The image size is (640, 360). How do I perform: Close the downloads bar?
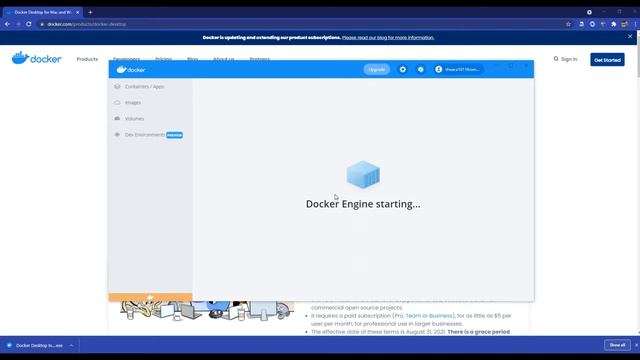(x=636, y=345)
